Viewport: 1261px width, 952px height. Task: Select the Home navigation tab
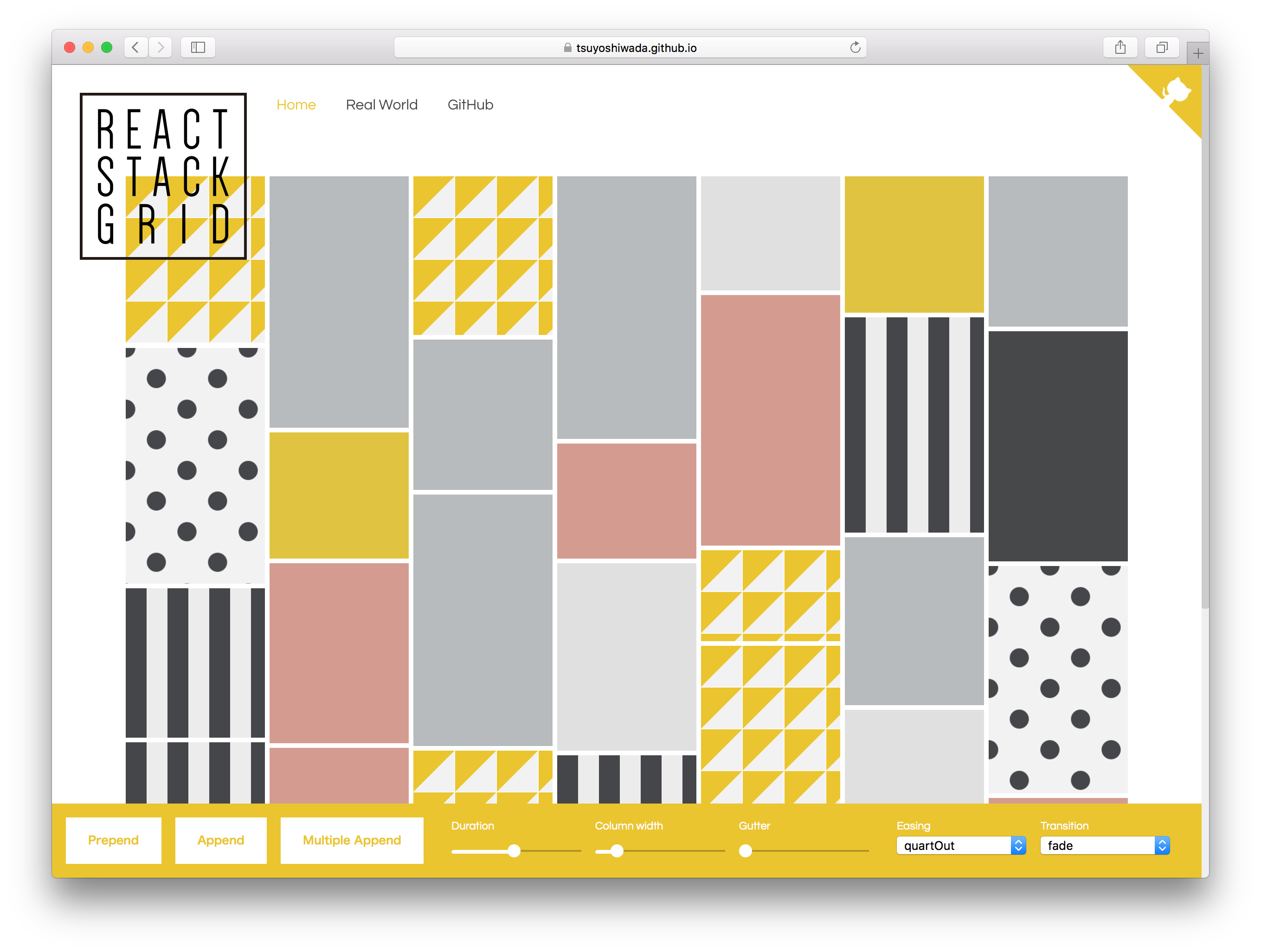tap(296, 104)
